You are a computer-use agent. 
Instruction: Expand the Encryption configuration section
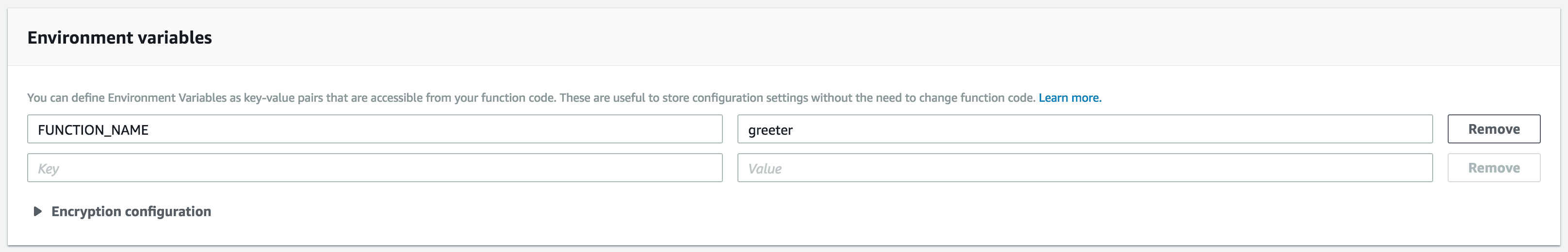click(x=131, y=211)
